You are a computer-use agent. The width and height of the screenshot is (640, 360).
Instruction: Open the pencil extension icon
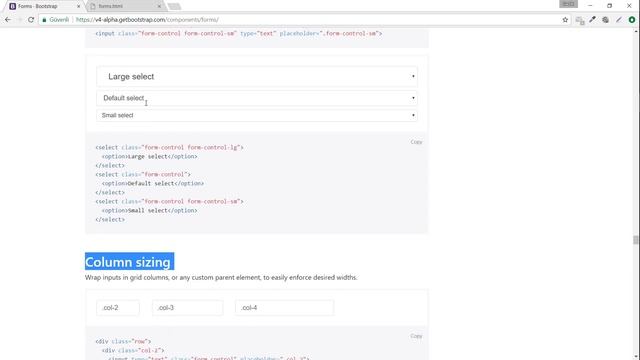tap(619, 20)
